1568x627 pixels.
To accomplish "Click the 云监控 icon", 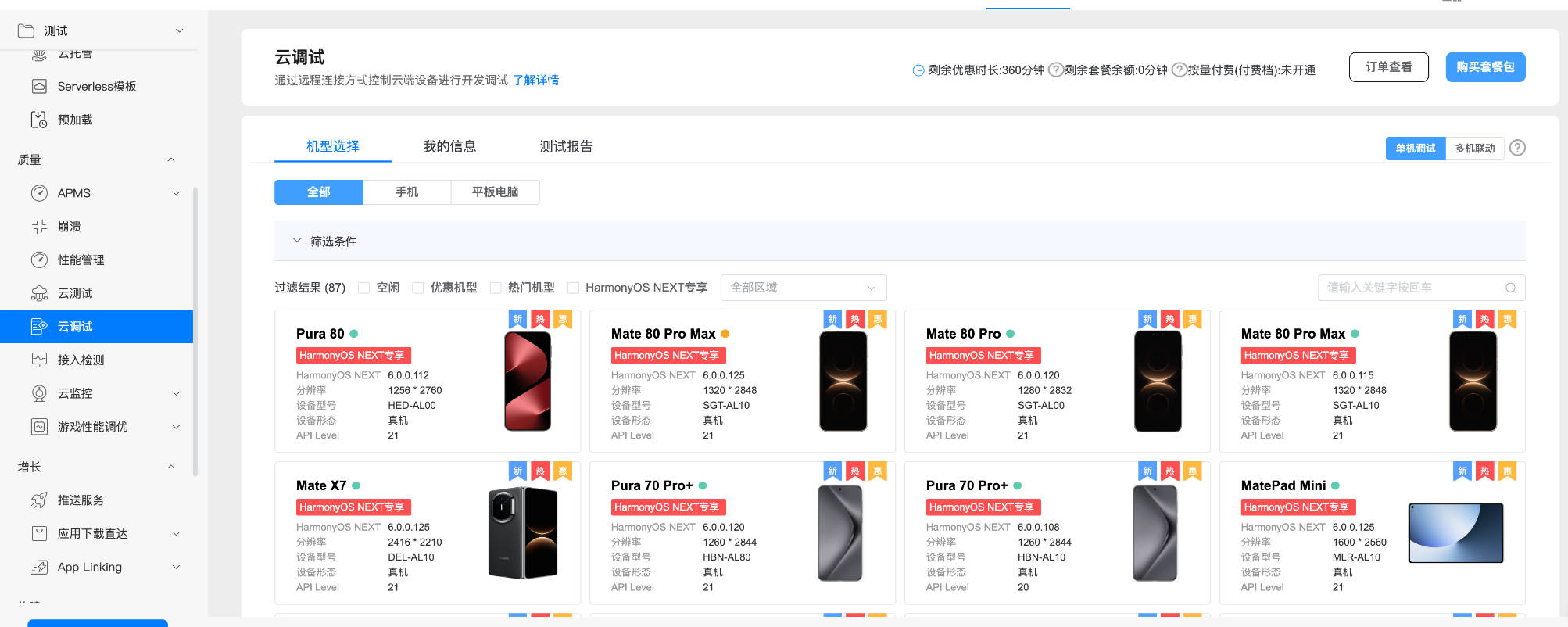I will pyautogui.click(x=39, y=393).
